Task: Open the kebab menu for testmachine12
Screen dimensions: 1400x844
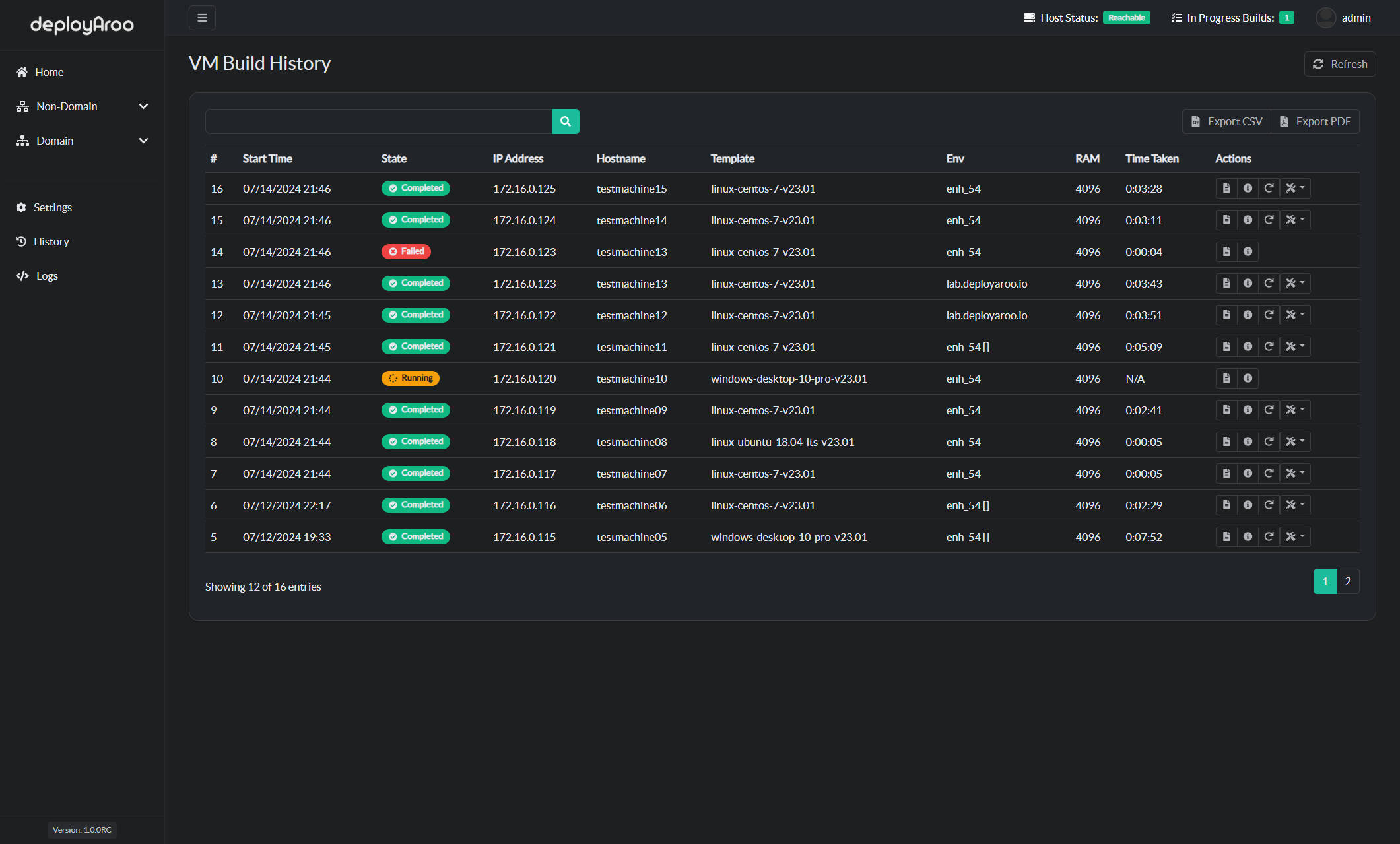Action: click(1296, 315)
